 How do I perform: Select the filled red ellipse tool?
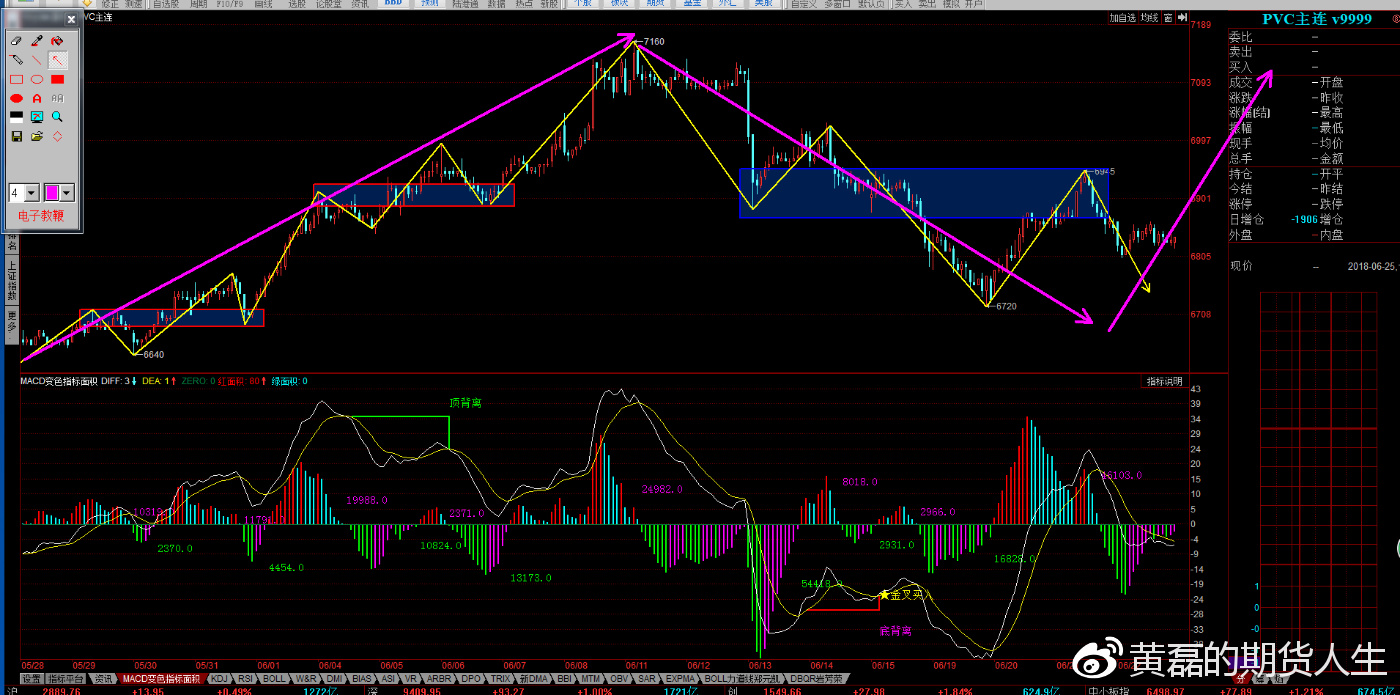pyautogui.click(x=16, y=98)
